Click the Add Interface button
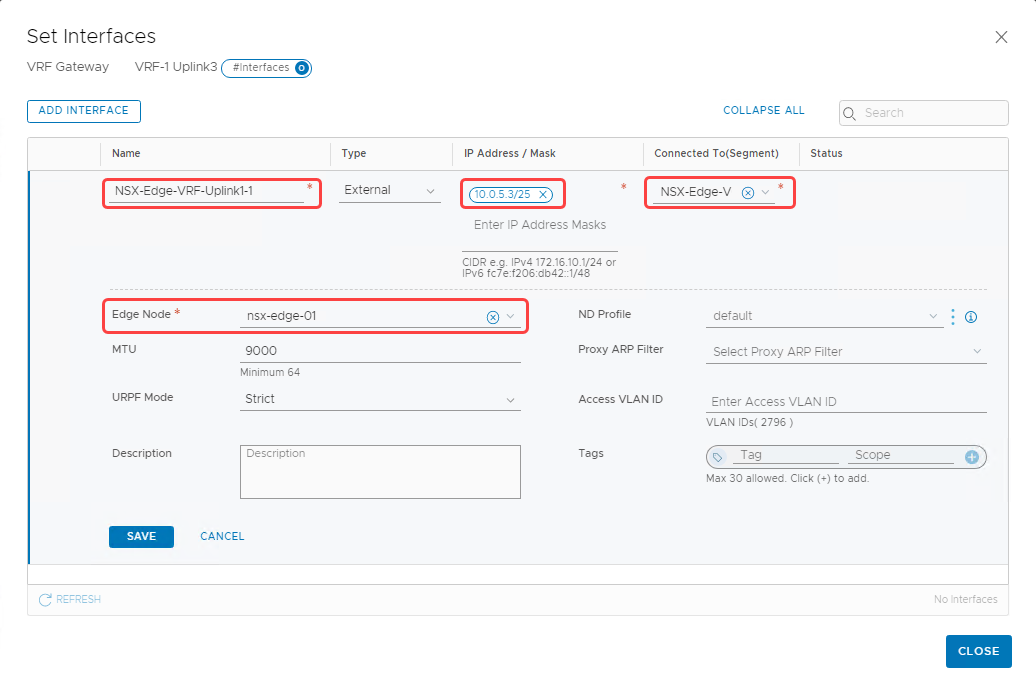The image size is (1036, 676). [x=84, y=111]
